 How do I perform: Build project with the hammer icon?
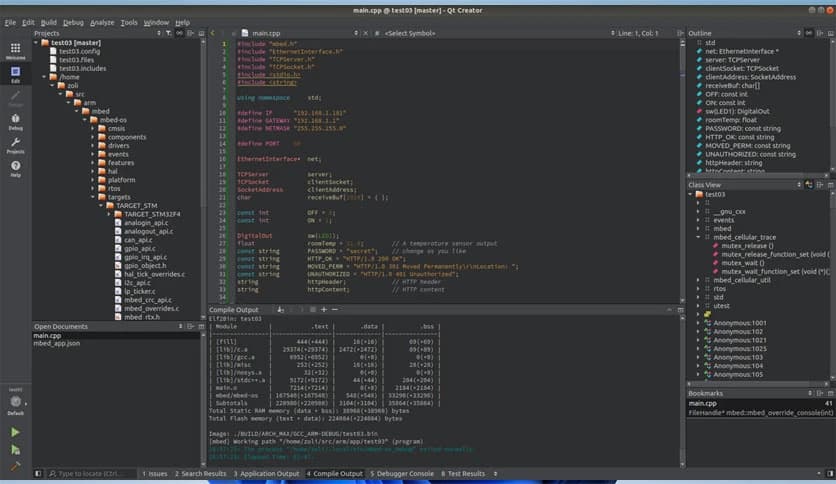[15, 466]
